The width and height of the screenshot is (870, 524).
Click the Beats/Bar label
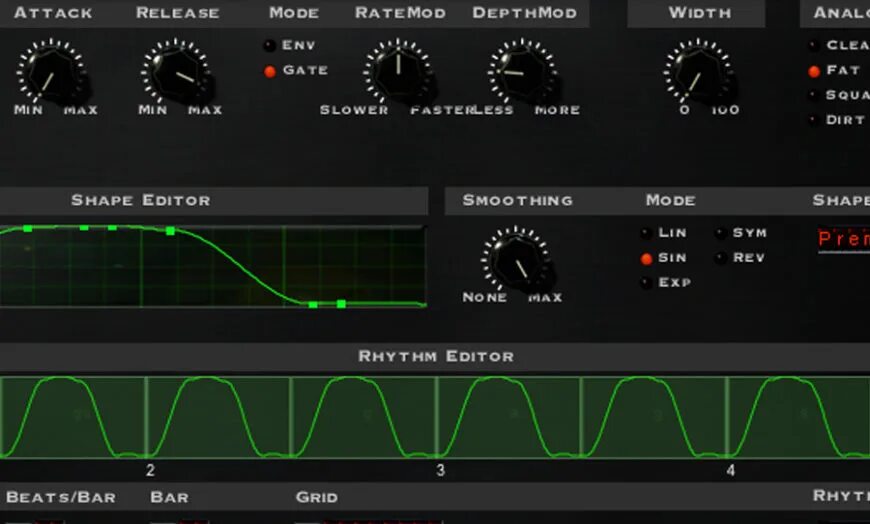click(61, 497)
